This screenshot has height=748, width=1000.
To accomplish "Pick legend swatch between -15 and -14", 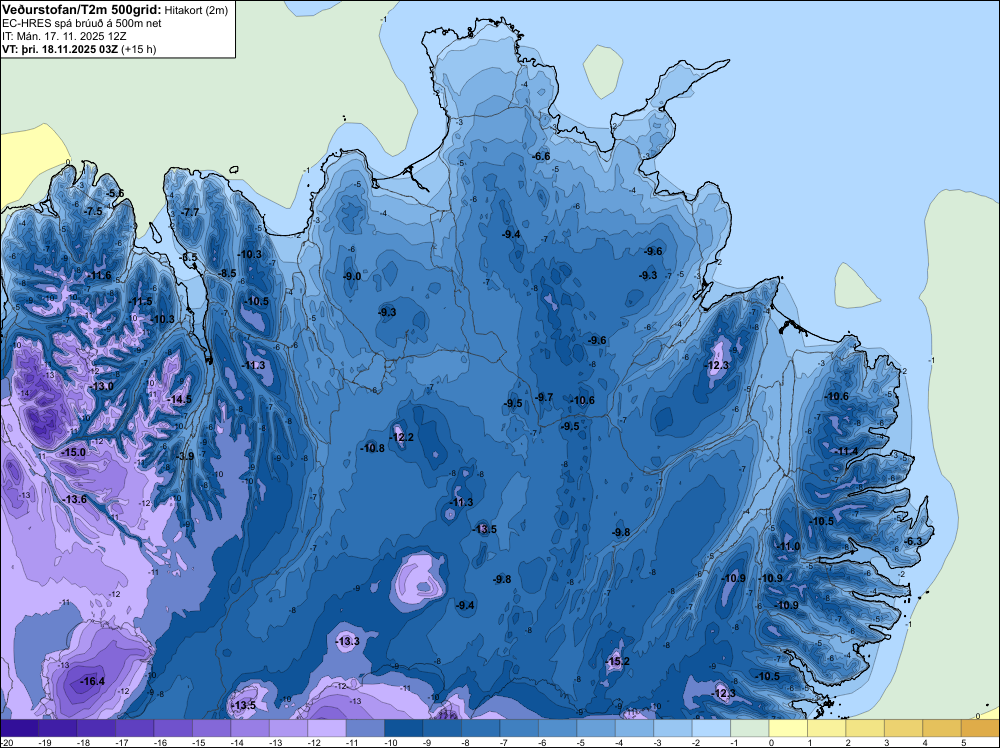I will 211,728.
